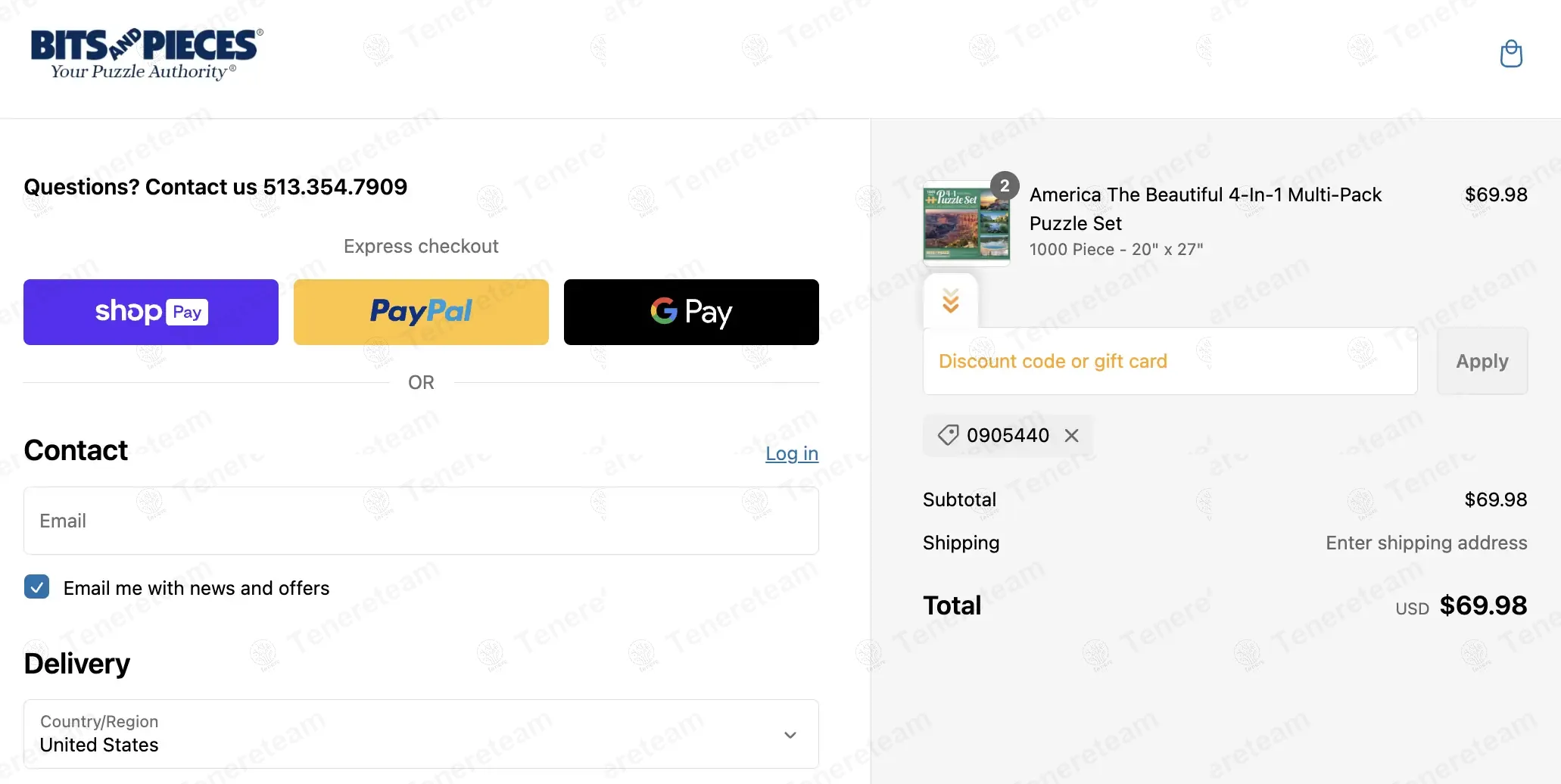Focus the Email input field
This screenshot has width=1561, height=784.
(x=421, y=521)
